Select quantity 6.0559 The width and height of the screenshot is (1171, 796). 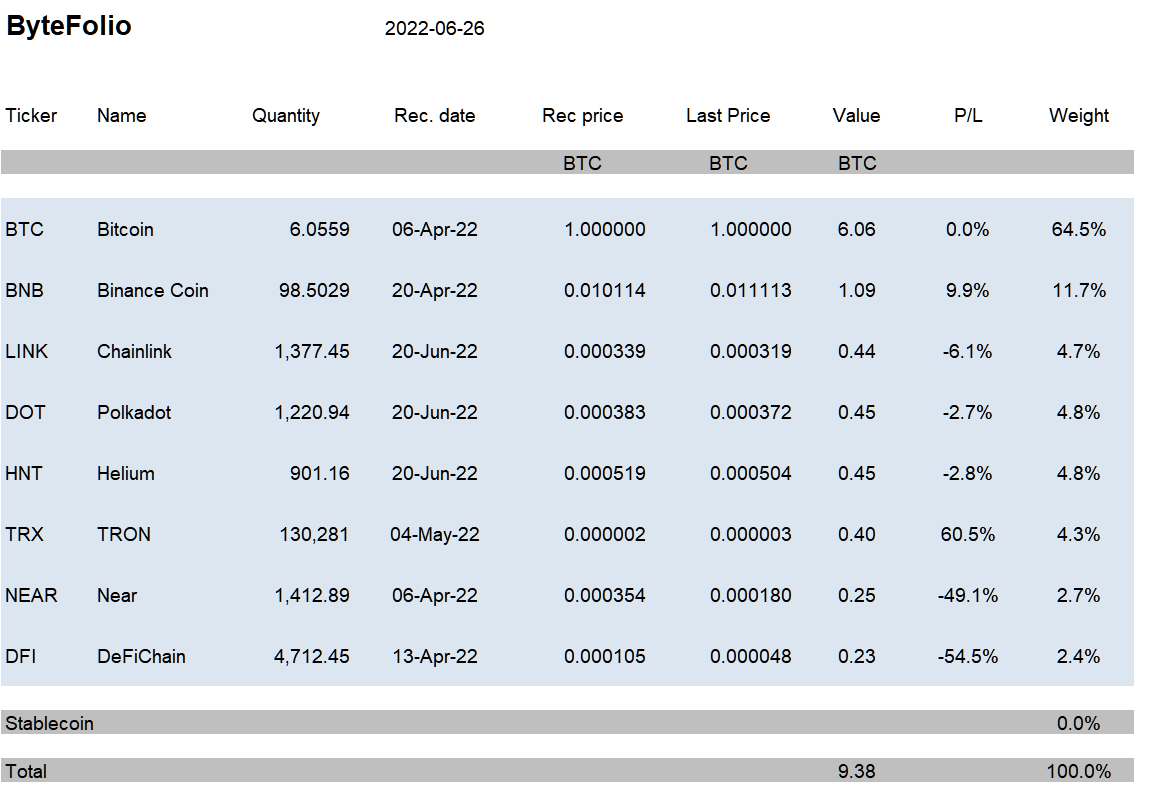click(x=320, y=229)
